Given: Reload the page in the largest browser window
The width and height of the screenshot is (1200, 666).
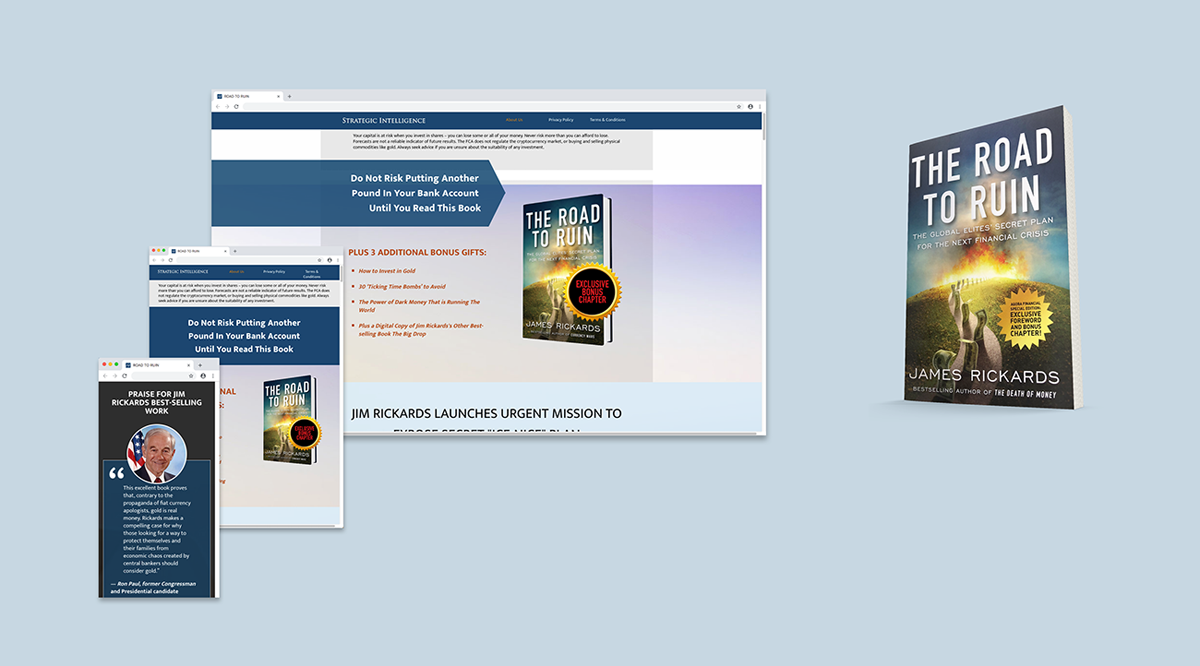Looking at the screenshot, I should [236, 106].
